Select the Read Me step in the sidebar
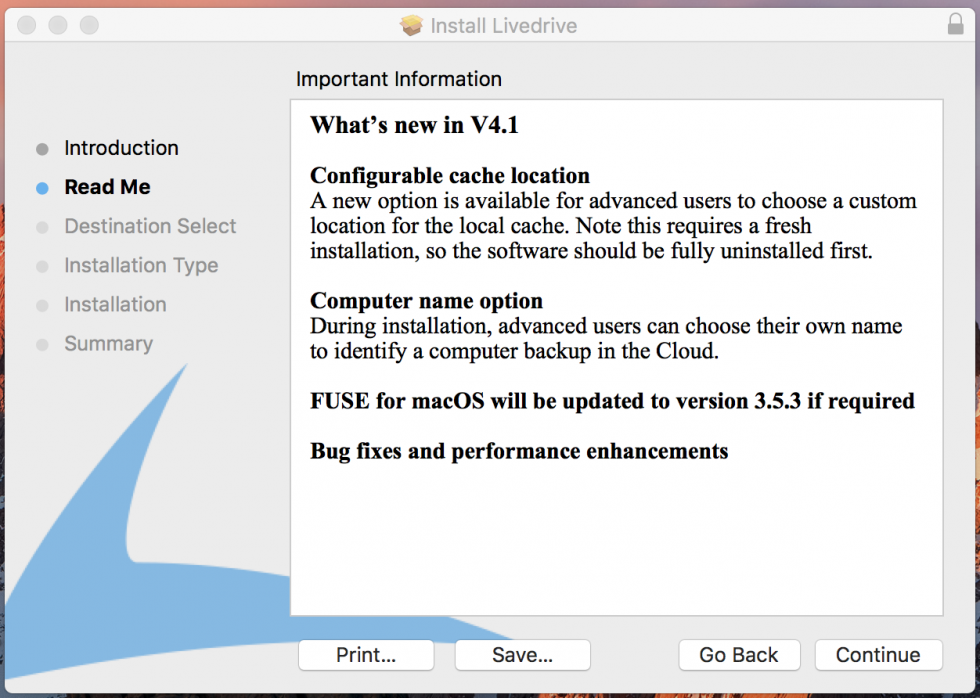Screen dimensions: 980x698 (108, 187)
